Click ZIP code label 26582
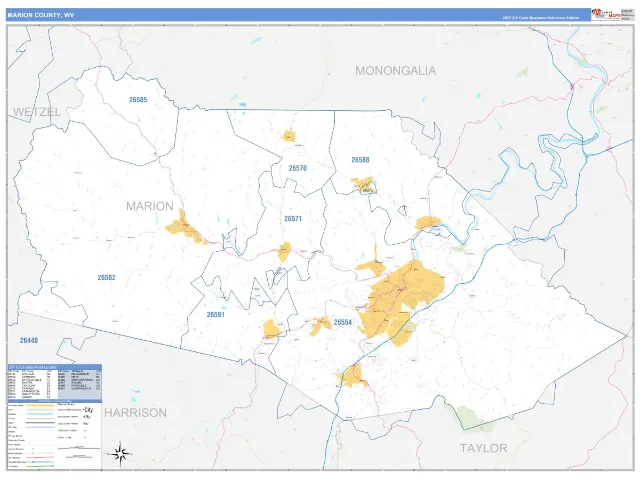This screenshot has width=640, height=480. coord(107,278)
